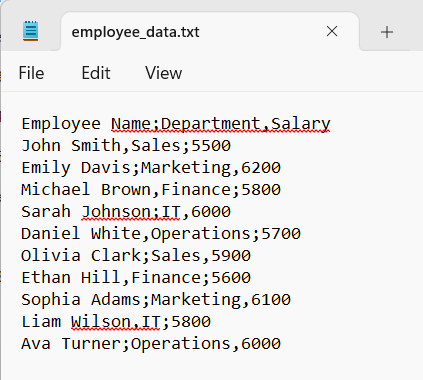Click the Notepad app icon
Image resolution: width=423 pixels, height=380 pixels.
[30, 31]
